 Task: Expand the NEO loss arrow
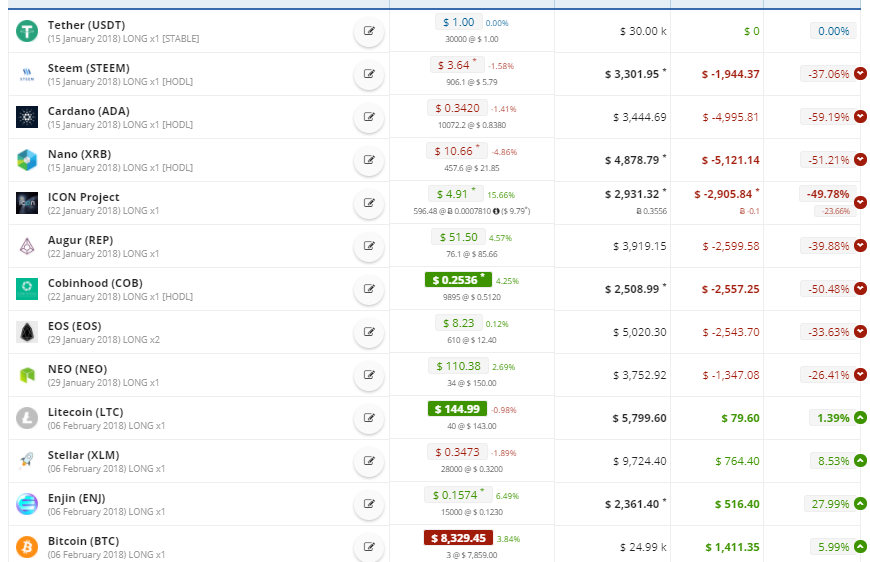[860, 374]
